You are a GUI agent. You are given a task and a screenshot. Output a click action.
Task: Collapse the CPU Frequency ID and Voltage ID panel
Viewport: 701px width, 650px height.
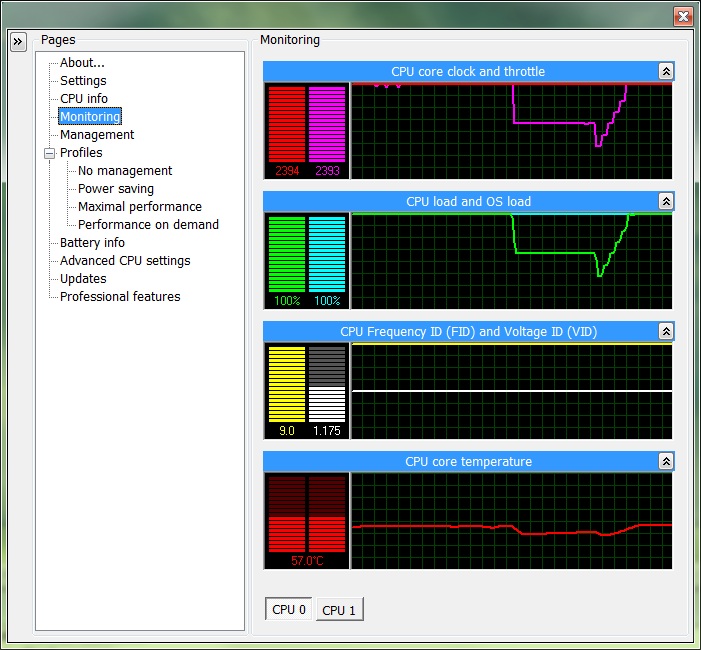(666, 331)
